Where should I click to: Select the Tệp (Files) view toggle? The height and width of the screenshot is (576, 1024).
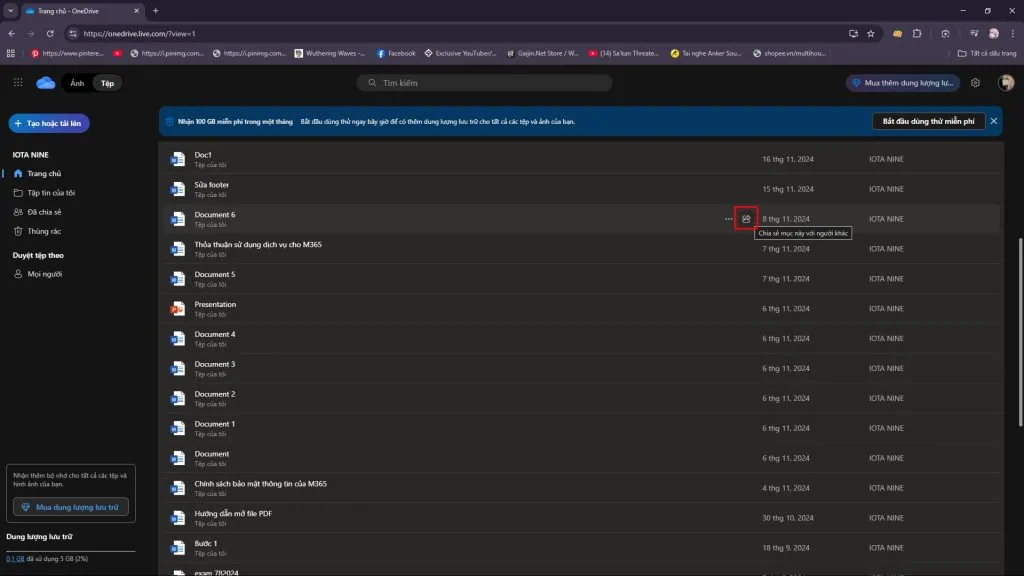(107, 83)
